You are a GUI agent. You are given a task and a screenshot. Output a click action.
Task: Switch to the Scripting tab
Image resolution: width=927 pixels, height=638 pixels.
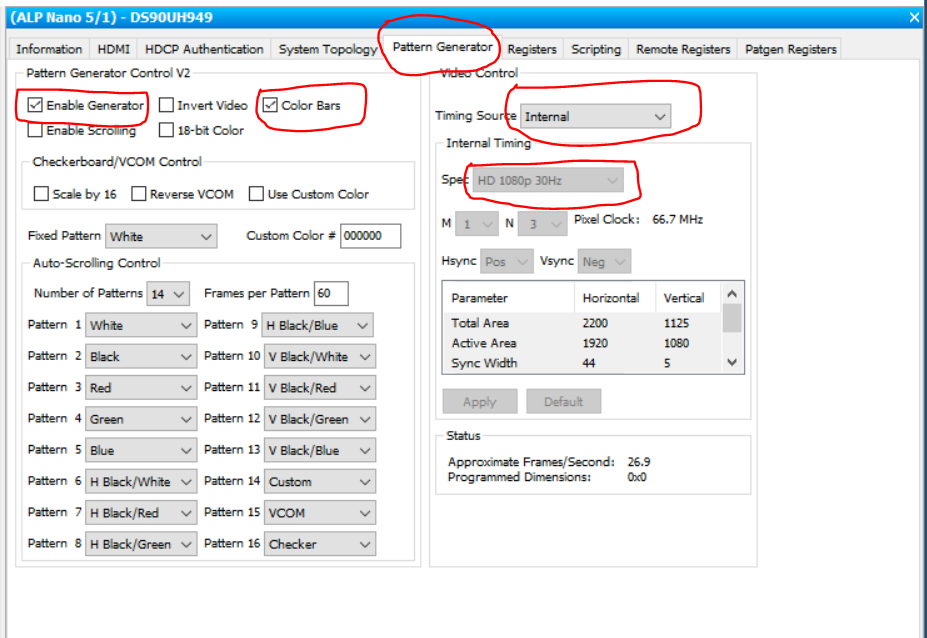click(595, 48)
